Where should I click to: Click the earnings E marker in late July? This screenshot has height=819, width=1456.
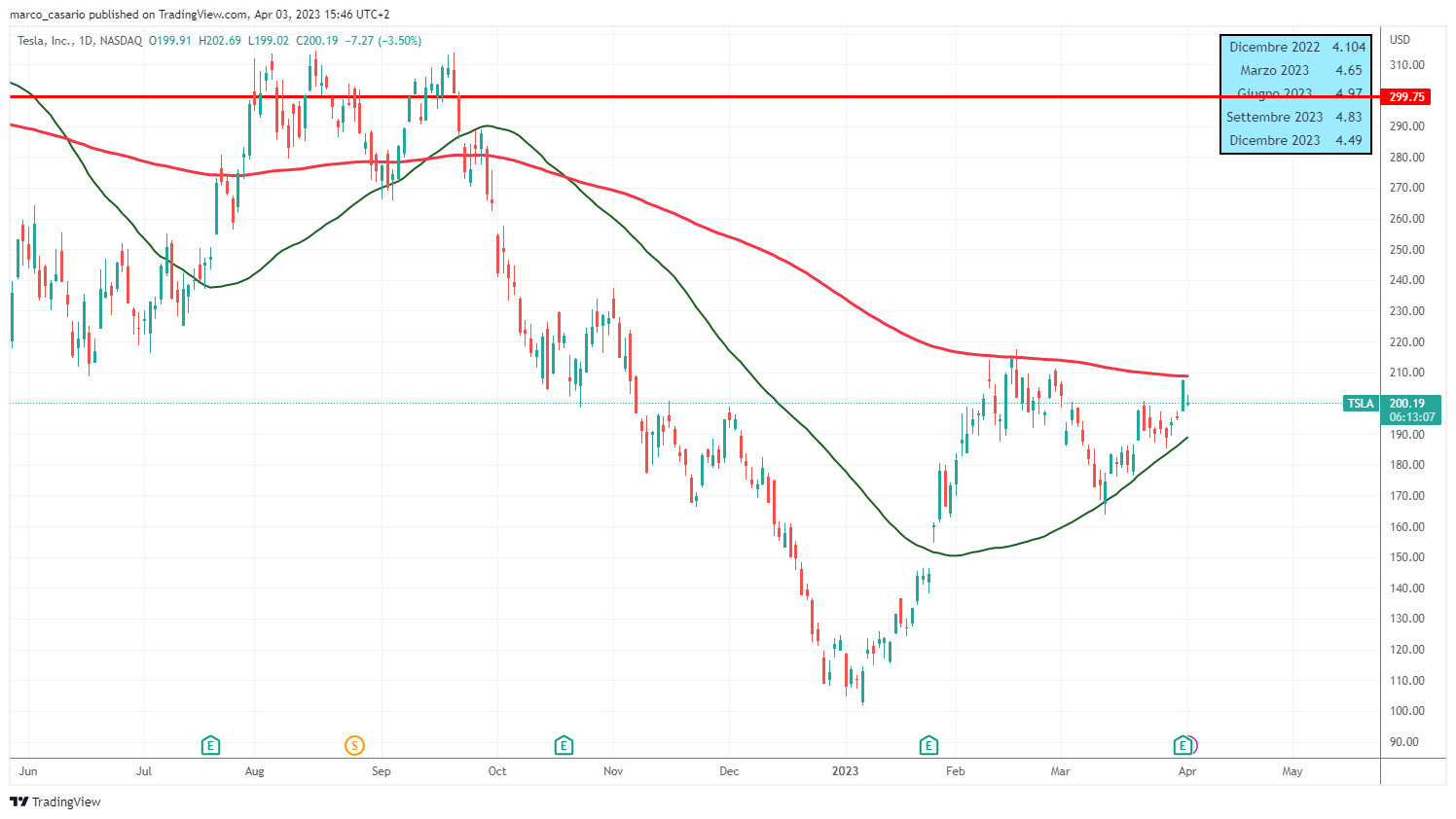(x=210, y=746)
